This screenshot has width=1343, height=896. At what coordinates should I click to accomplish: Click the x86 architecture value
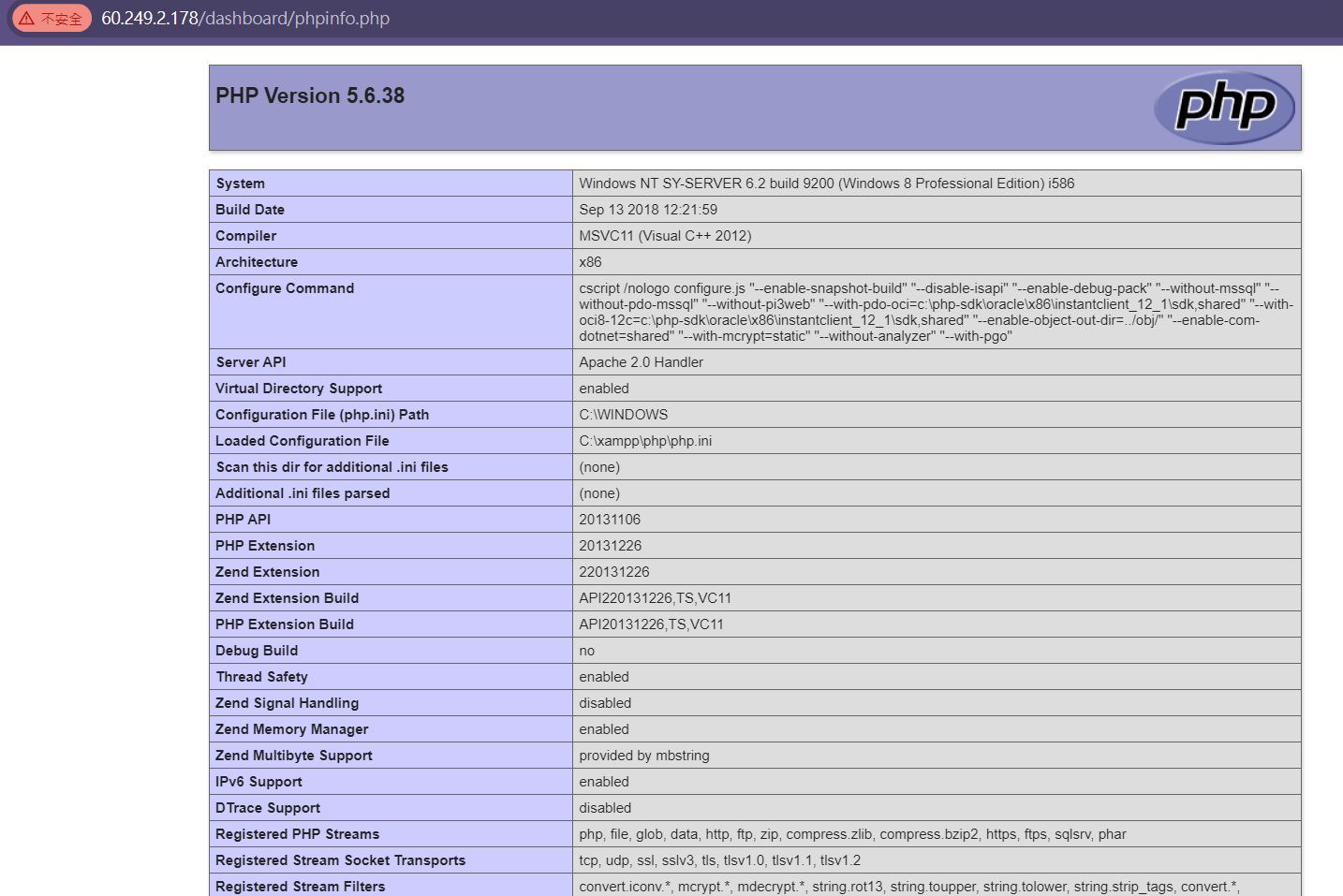[590, 262]
